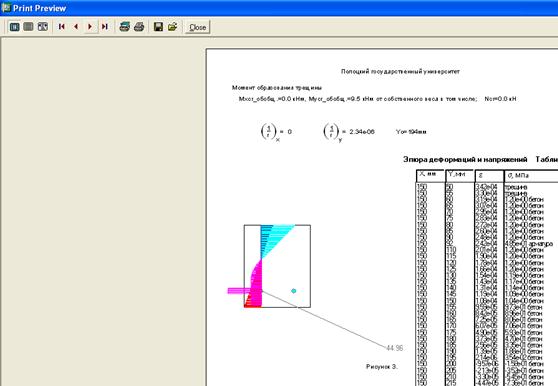558x386 pixels.
Task: Click the Print Preview window title icon
Action: click(x=6, y=7)
